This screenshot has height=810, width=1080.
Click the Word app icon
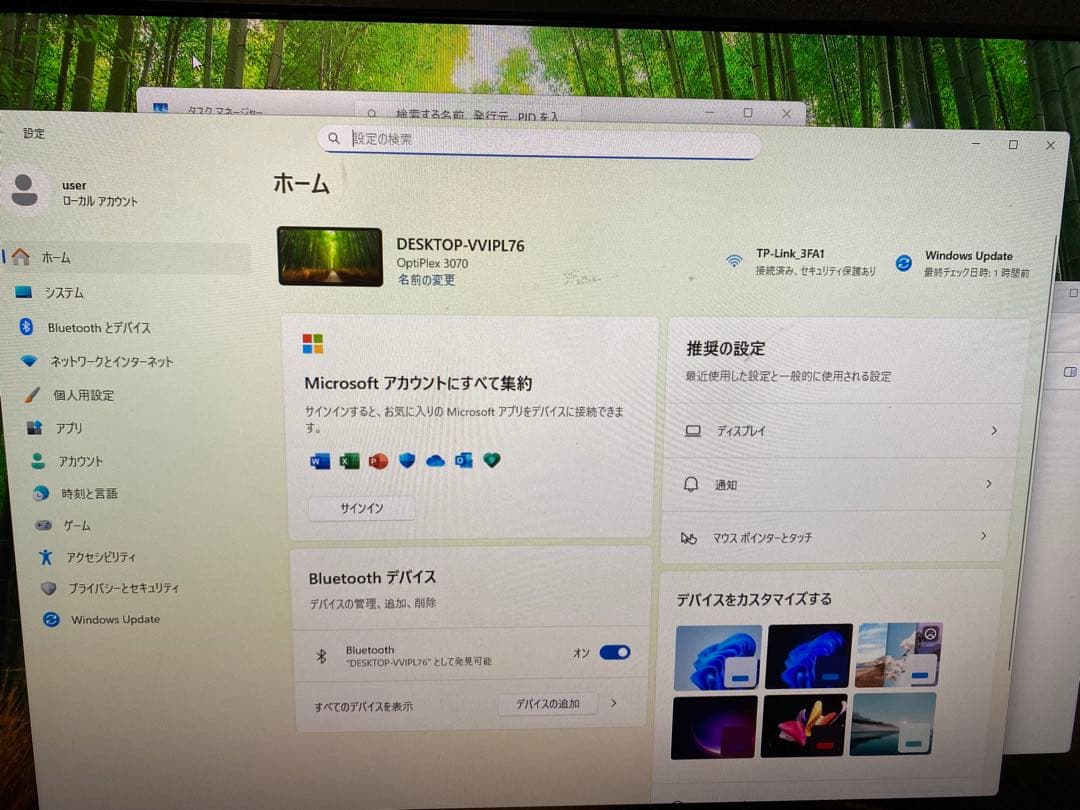pos(320,461)
